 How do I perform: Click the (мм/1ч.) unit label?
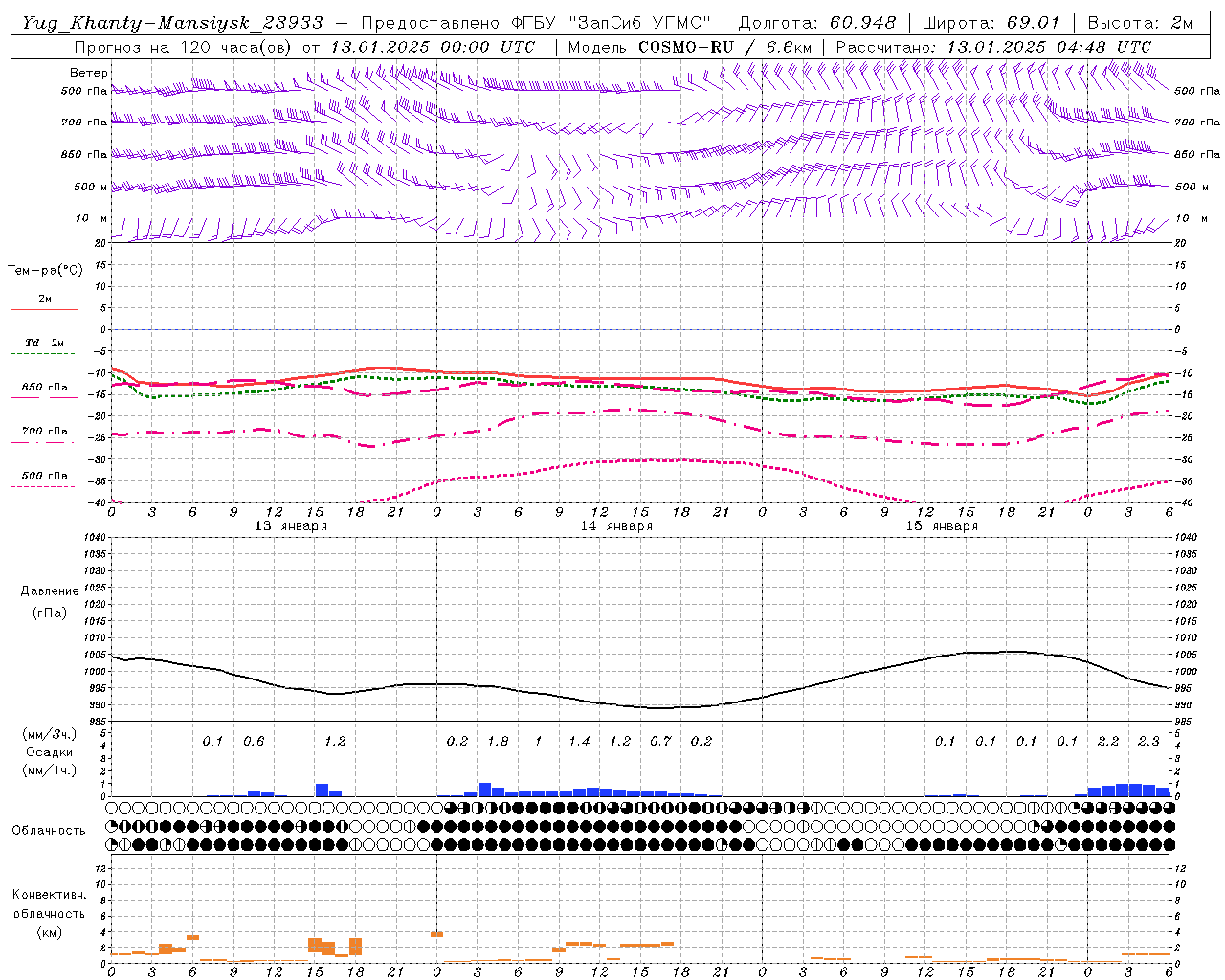[49, 770]
